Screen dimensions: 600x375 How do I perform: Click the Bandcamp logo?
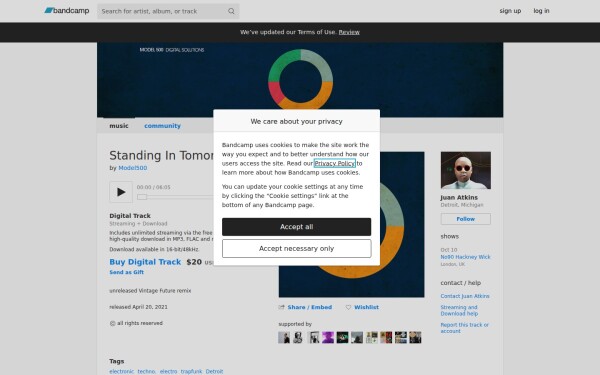tap(67, 11)
